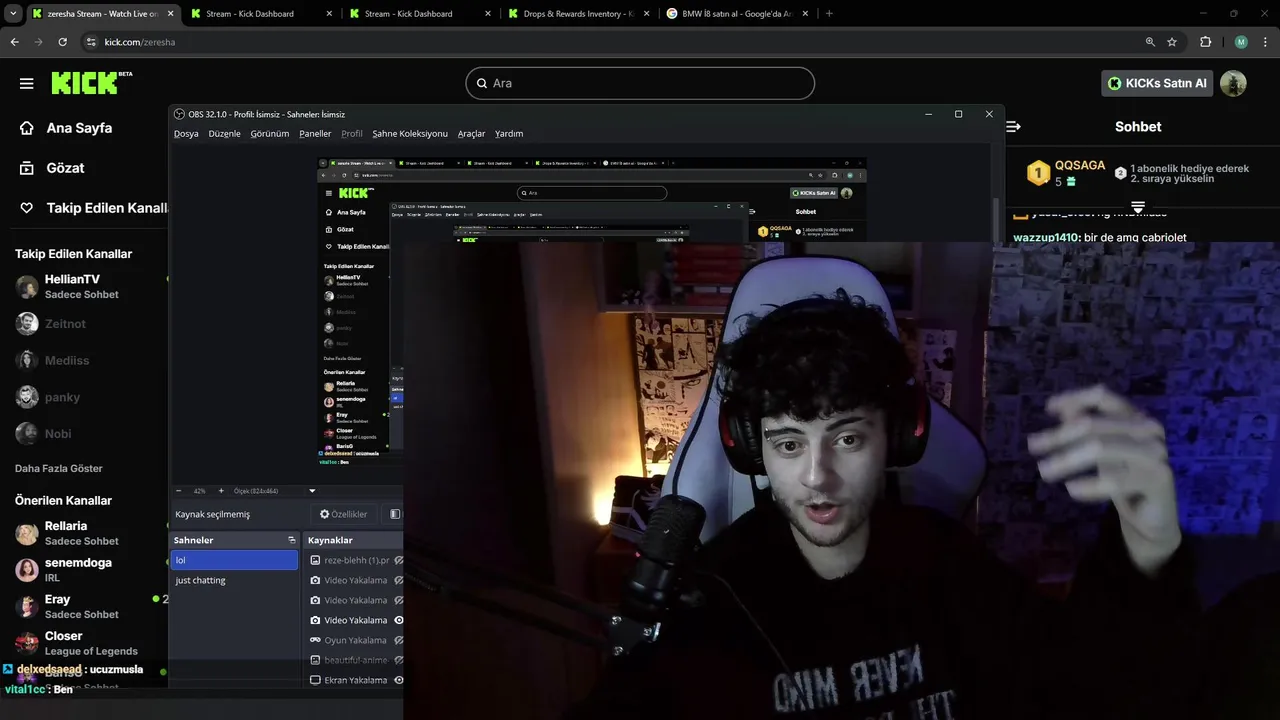Go back using the browser back arrow
This screenshot has height=720, width=1280.
[x=14, y=42]
